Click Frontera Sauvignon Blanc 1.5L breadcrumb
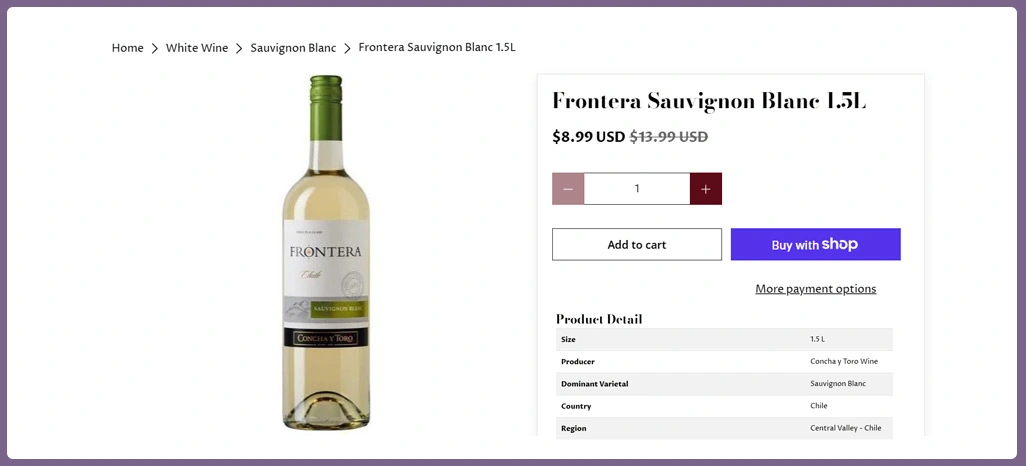Viewport: 1026px width, 466px height. [x=437, y=48]
